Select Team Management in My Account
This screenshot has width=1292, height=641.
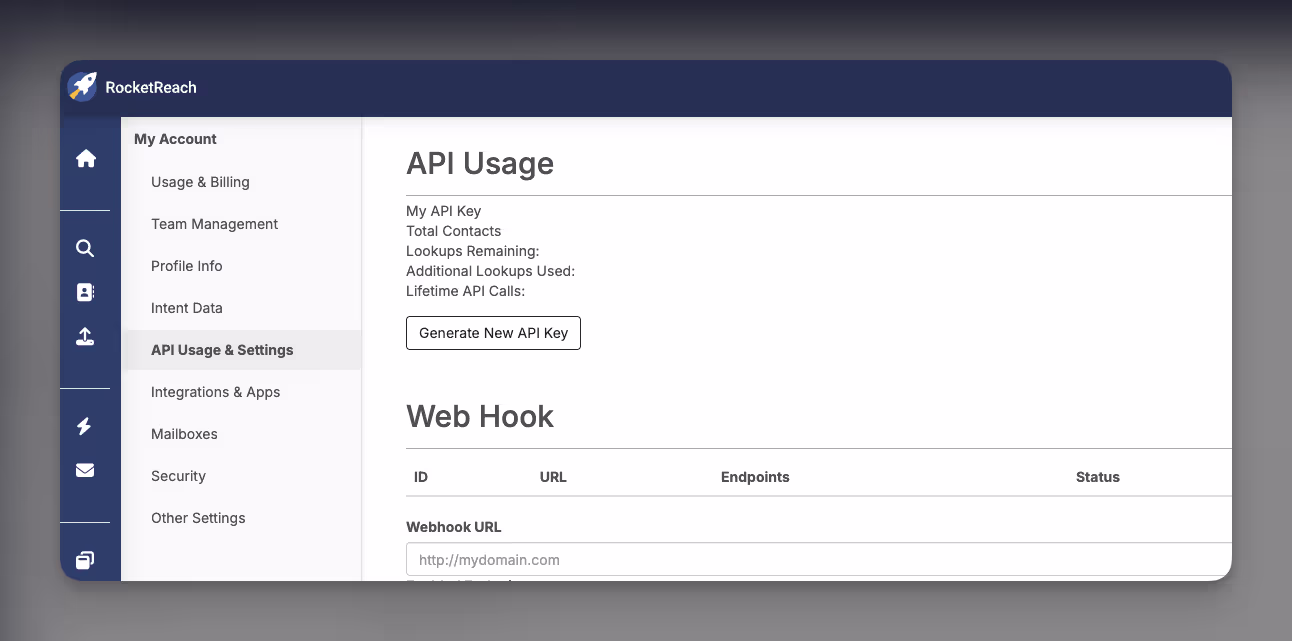214,224
